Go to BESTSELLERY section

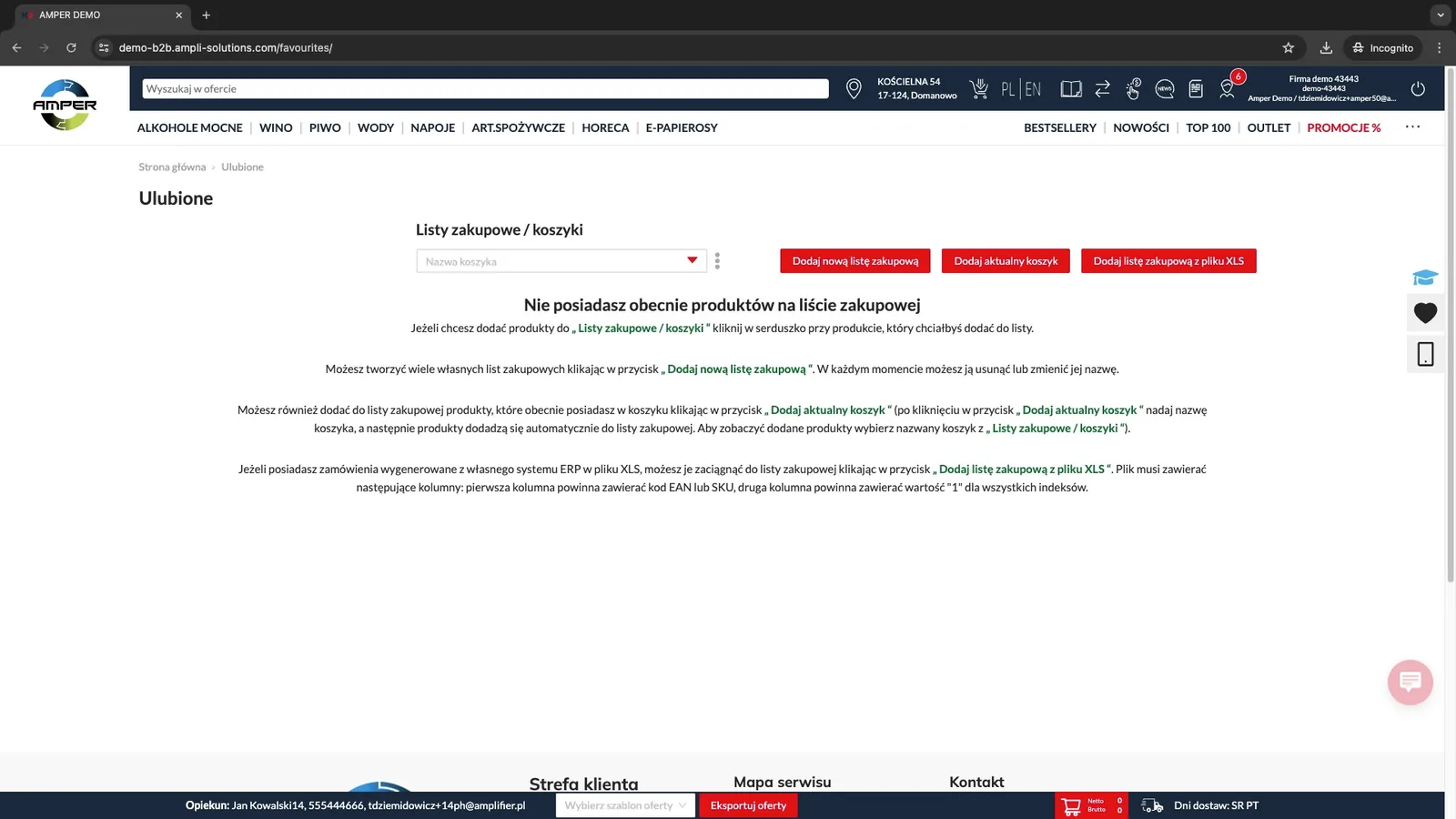coord(1060,127)
